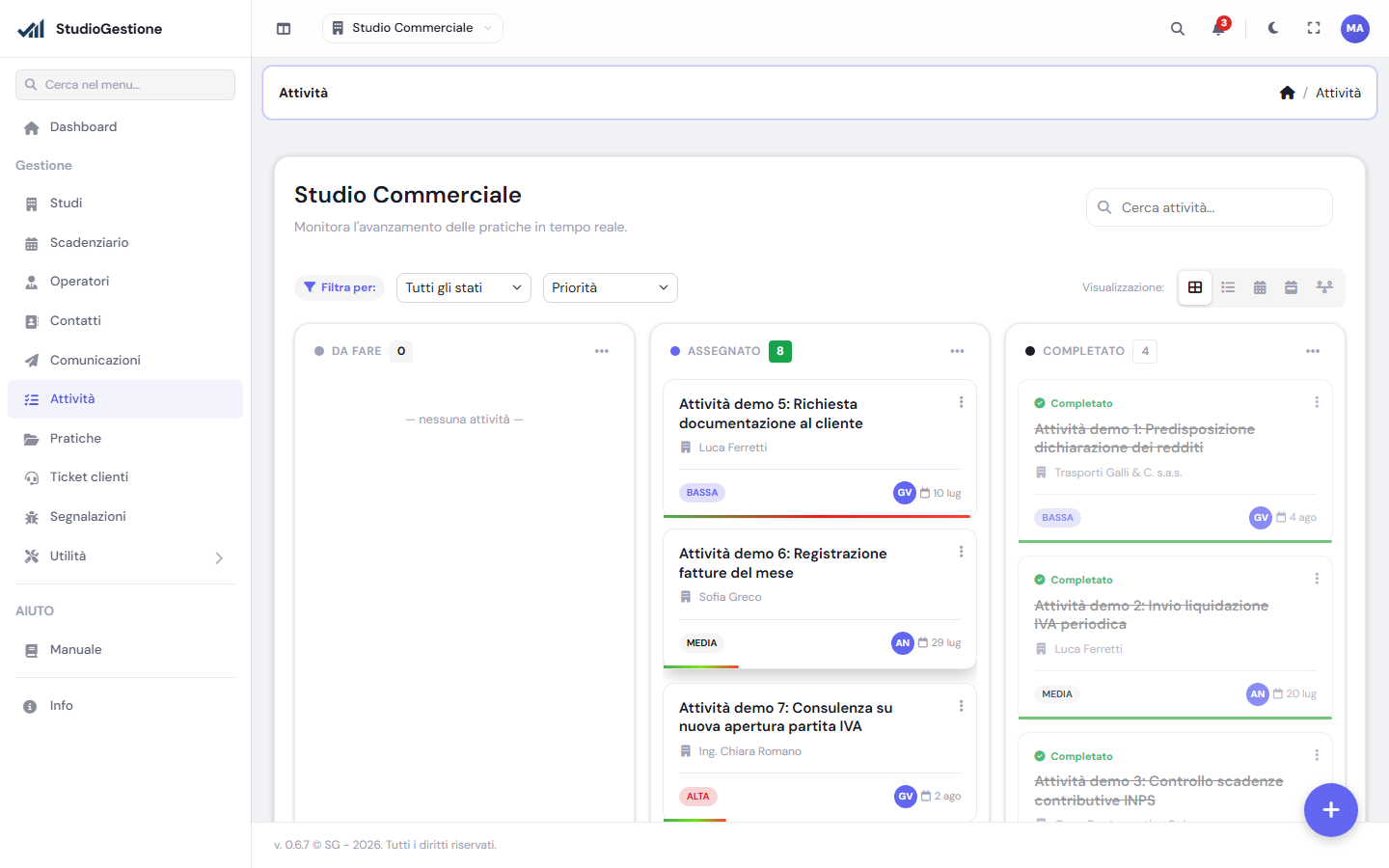This screenshot has height=868, width=1389.
Task: Open Studi menu item
Action: (x=125, y=203)
